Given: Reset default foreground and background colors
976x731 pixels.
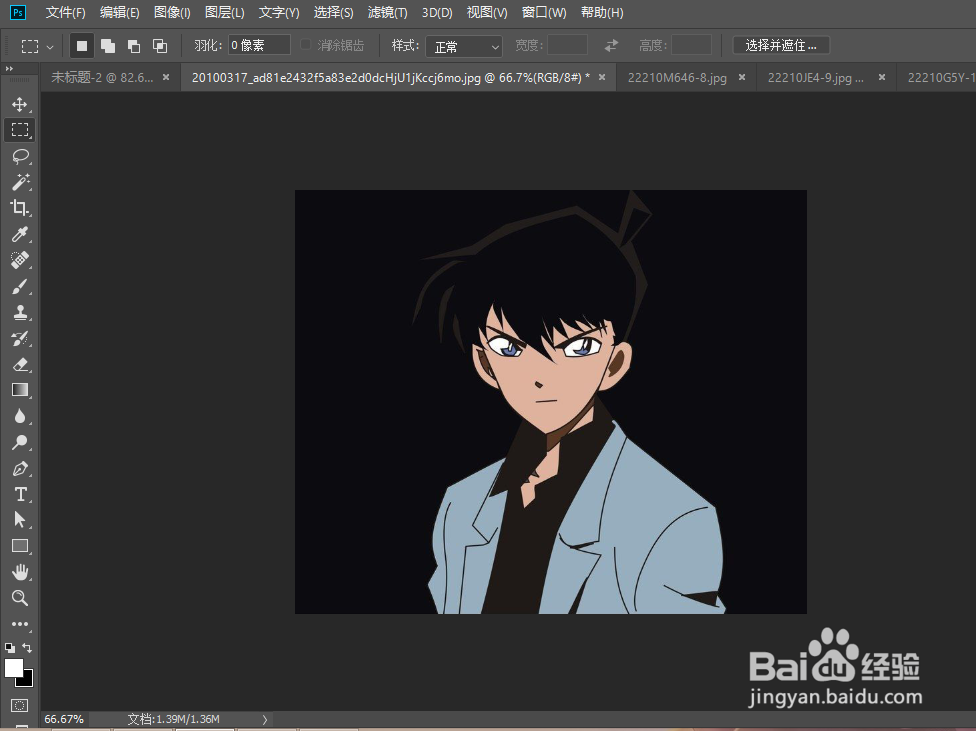Looking at the screenshot, I should tap(9, 648).
